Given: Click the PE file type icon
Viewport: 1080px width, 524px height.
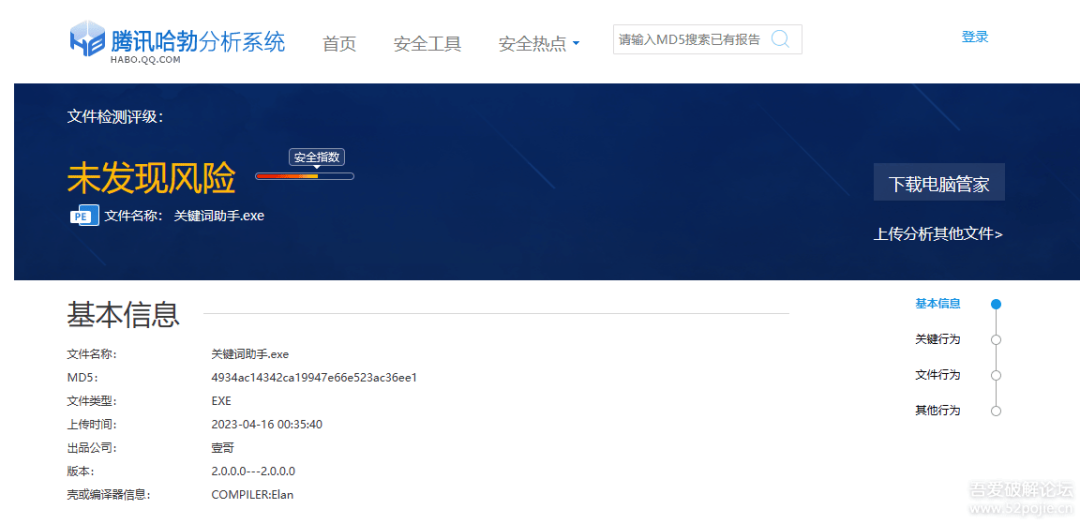Looking at the screenshot, I should (x=85, y=216).
